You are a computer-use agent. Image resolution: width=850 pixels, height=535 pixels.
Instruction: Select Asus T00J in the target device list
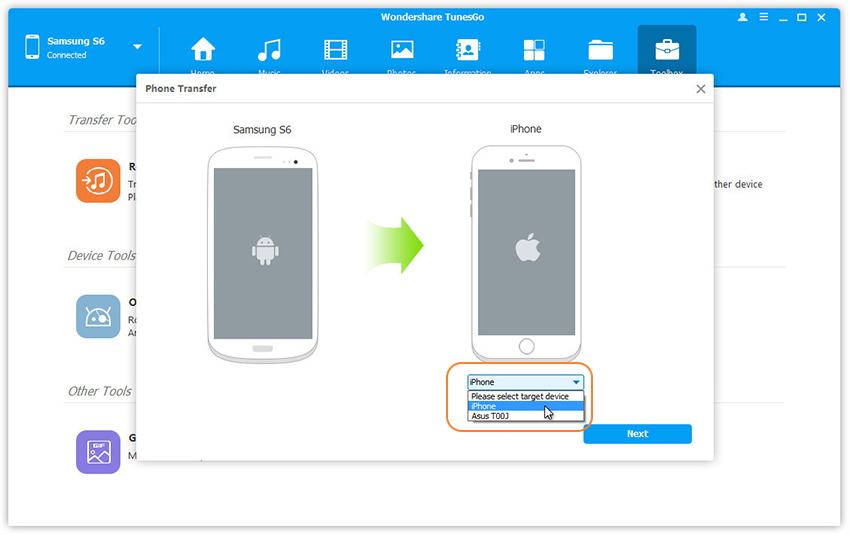point(525,416)
